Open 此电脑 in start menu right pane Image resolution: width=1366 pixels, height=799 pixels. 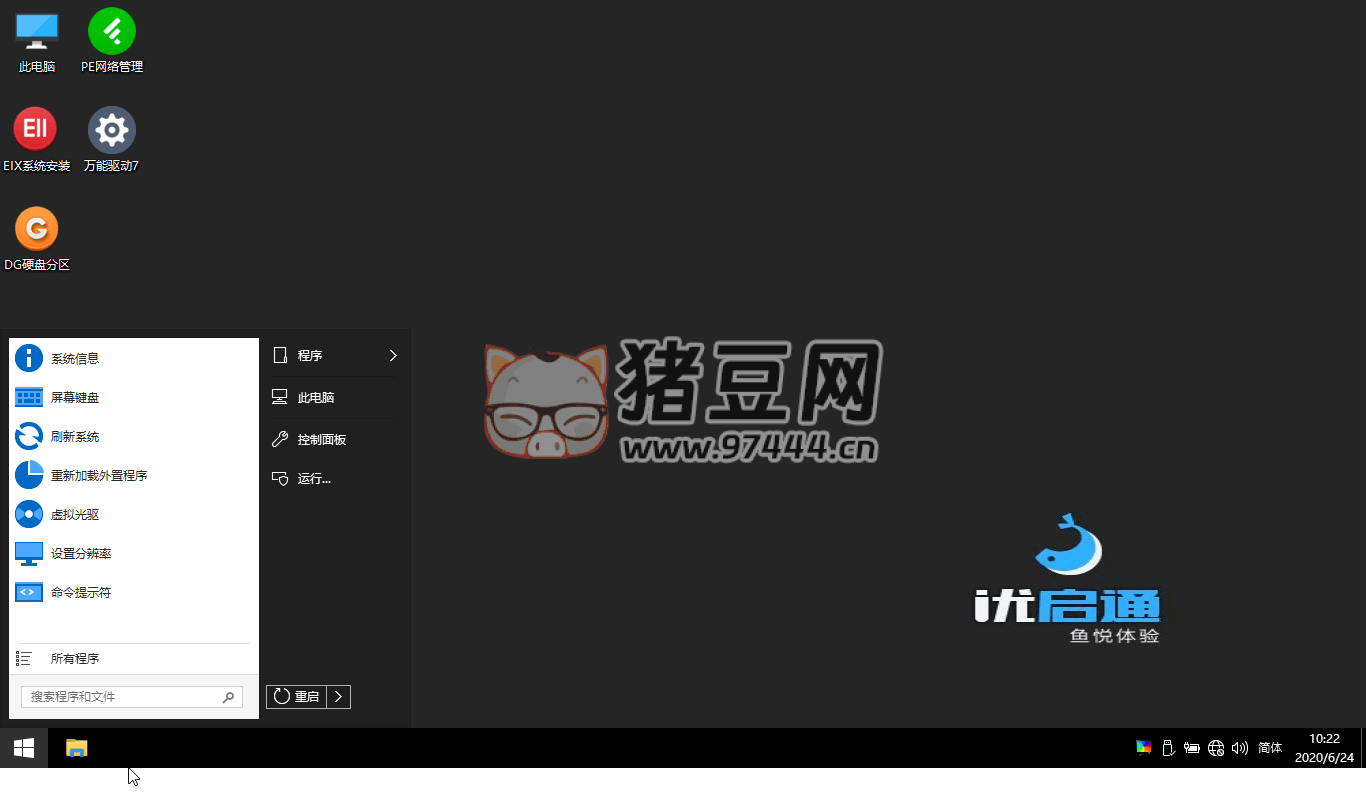(335, 397)
